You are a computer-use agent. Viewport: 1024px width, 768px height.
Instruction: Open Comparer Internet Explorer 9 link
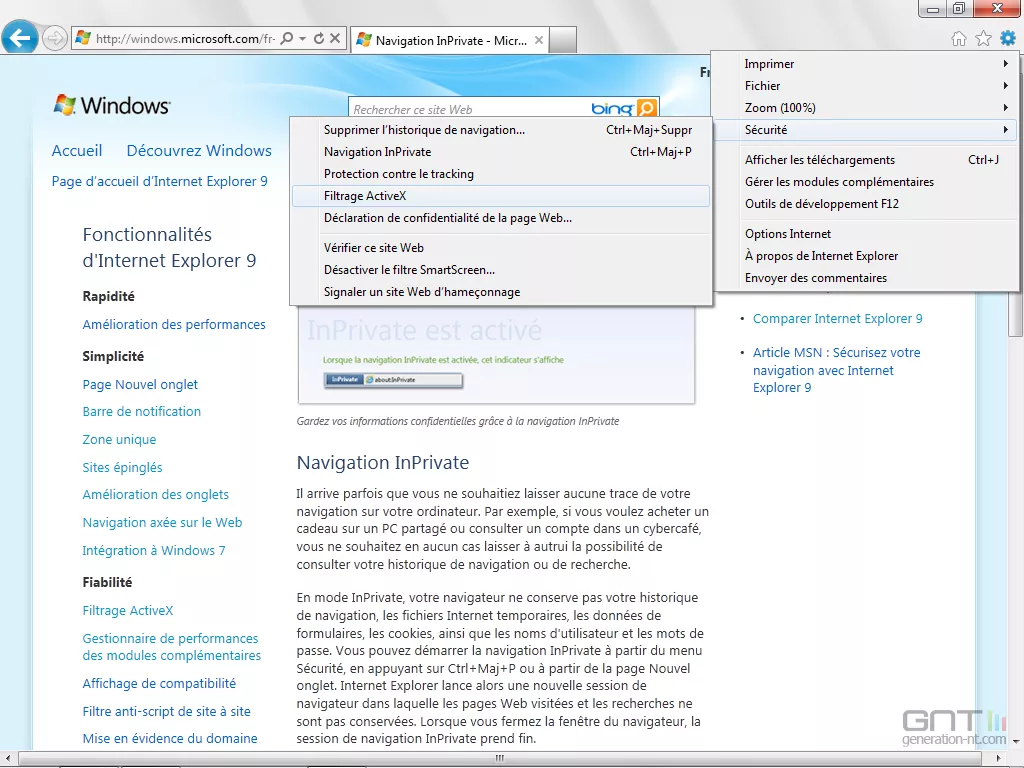(x=837, y=319)
